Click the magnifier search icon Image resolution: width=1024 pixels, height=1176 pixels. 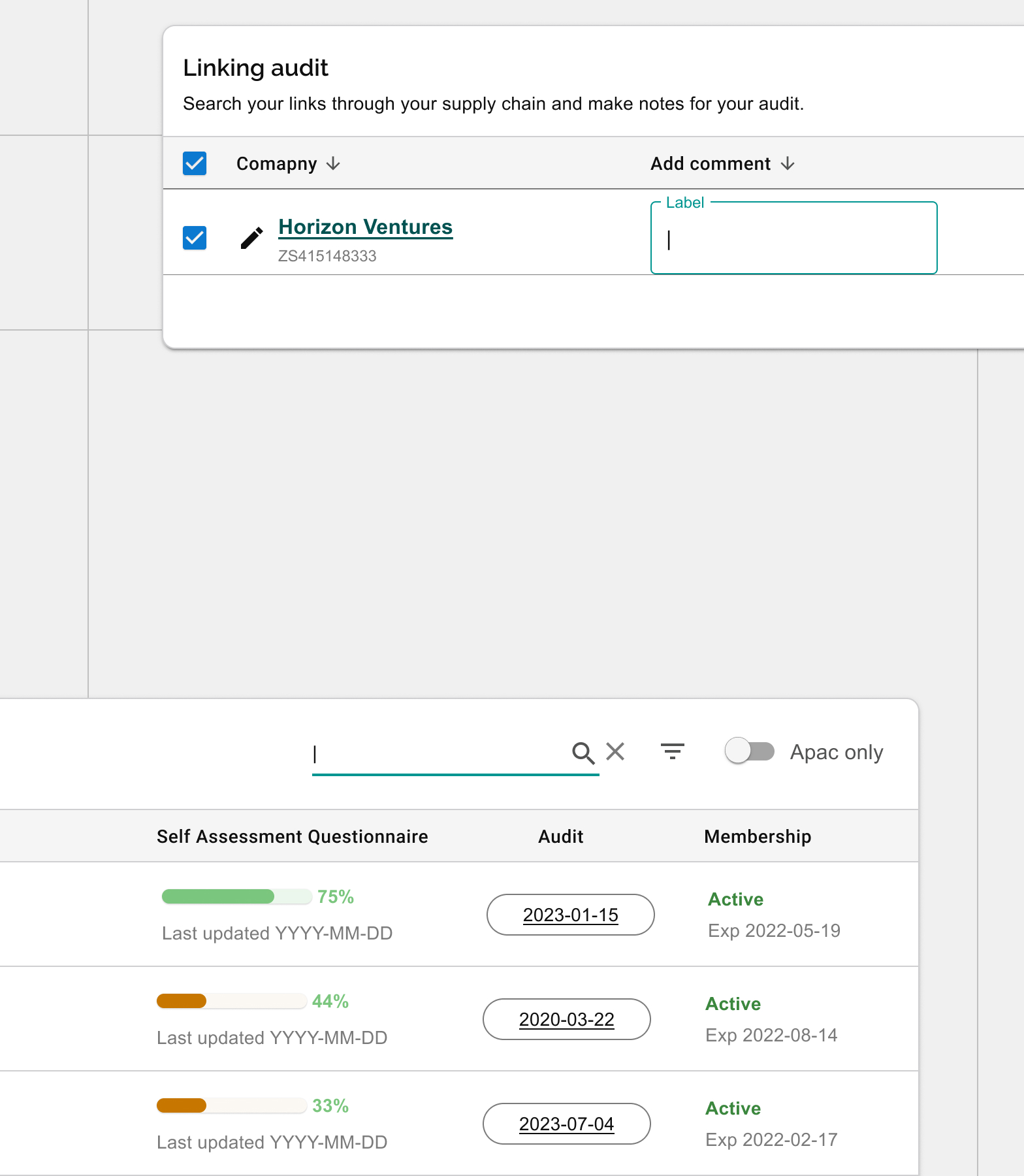point(583,753)
